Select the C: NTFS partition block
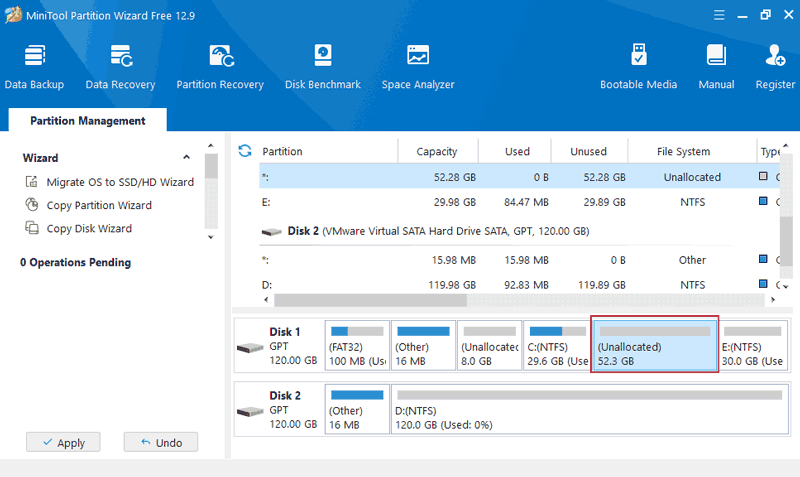 click(556, 346)
